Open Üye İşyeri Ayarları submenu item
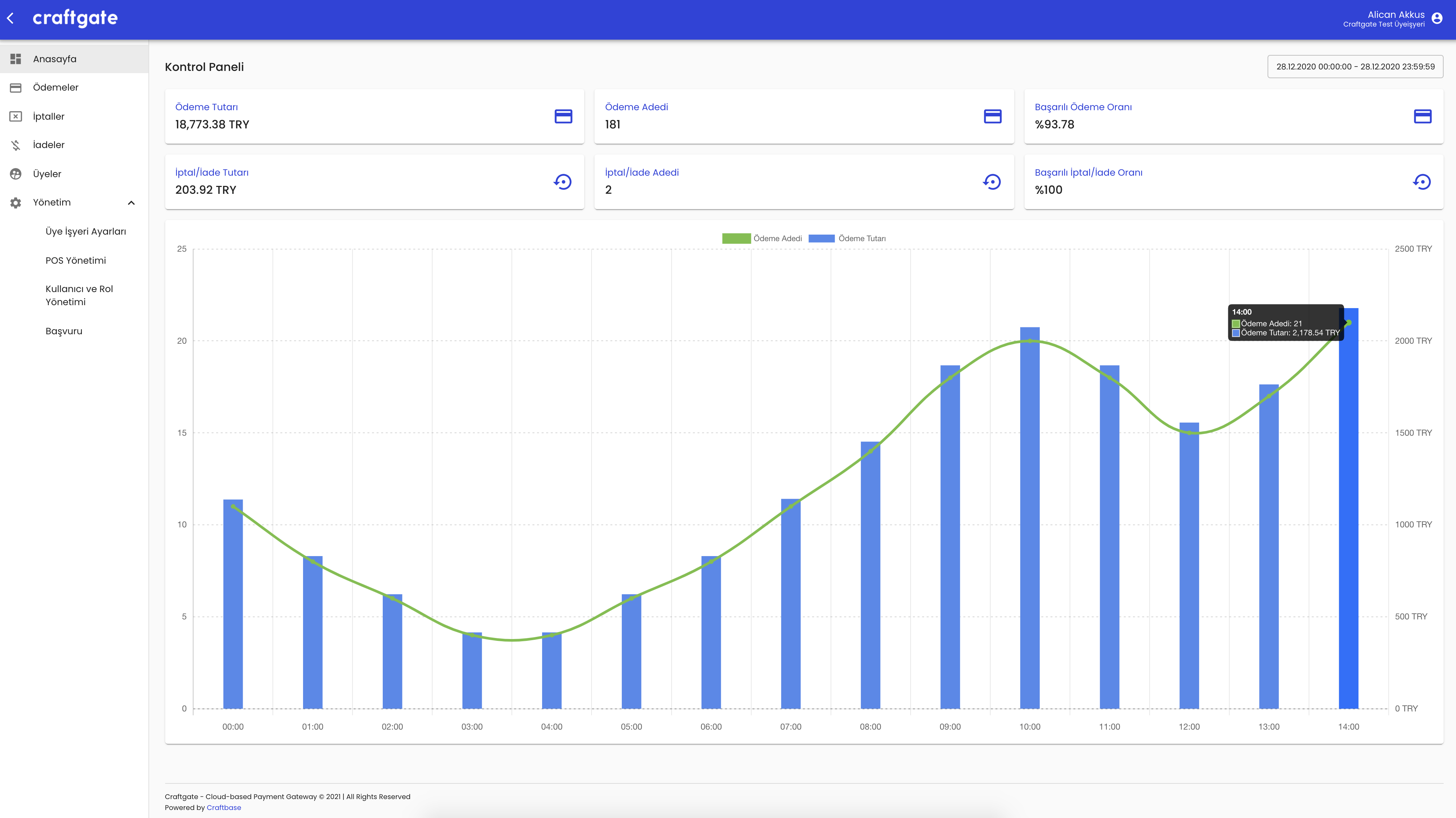 86,232
